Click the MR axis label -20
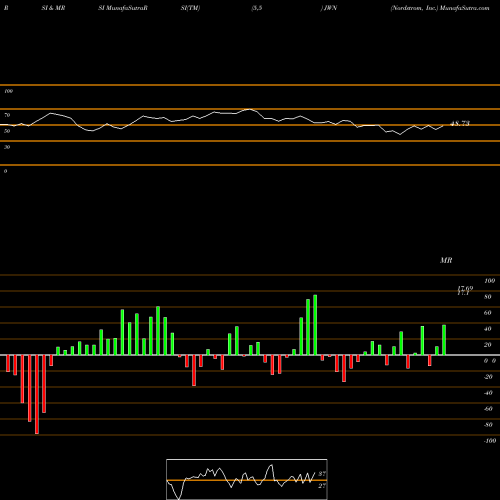This screenshot has width=500, height=500. tap(488, 377)
